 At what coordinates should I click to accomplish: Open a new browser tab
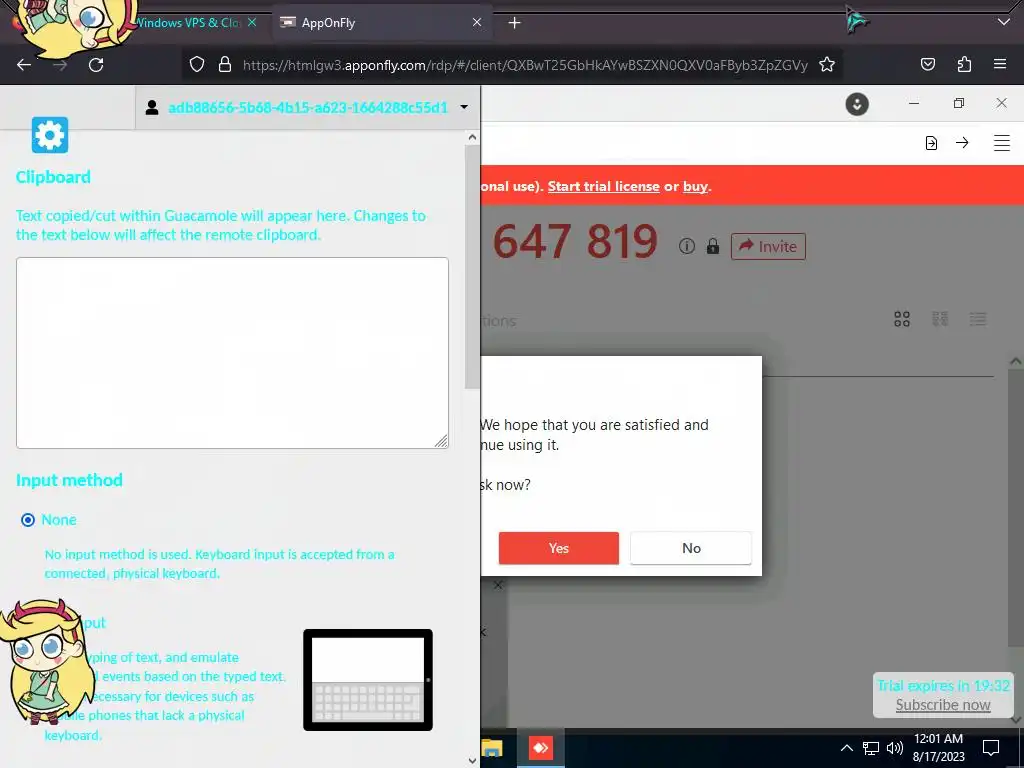(x=515, y=23)
